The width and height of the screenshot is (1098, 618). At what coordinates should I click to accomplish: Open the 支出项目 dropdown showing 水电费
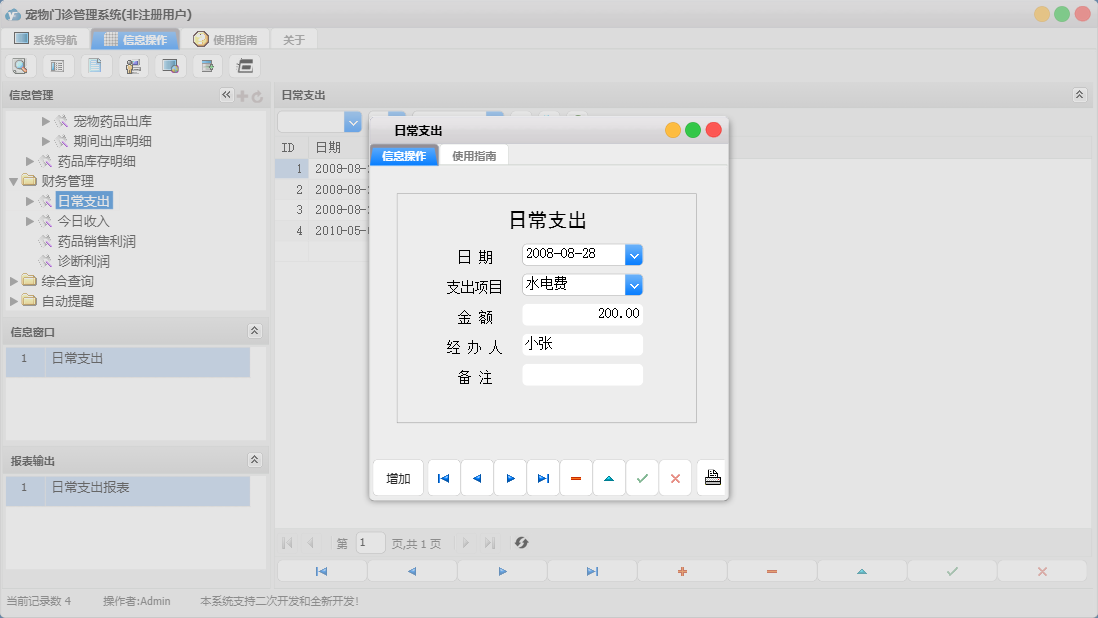click(634, 284)
